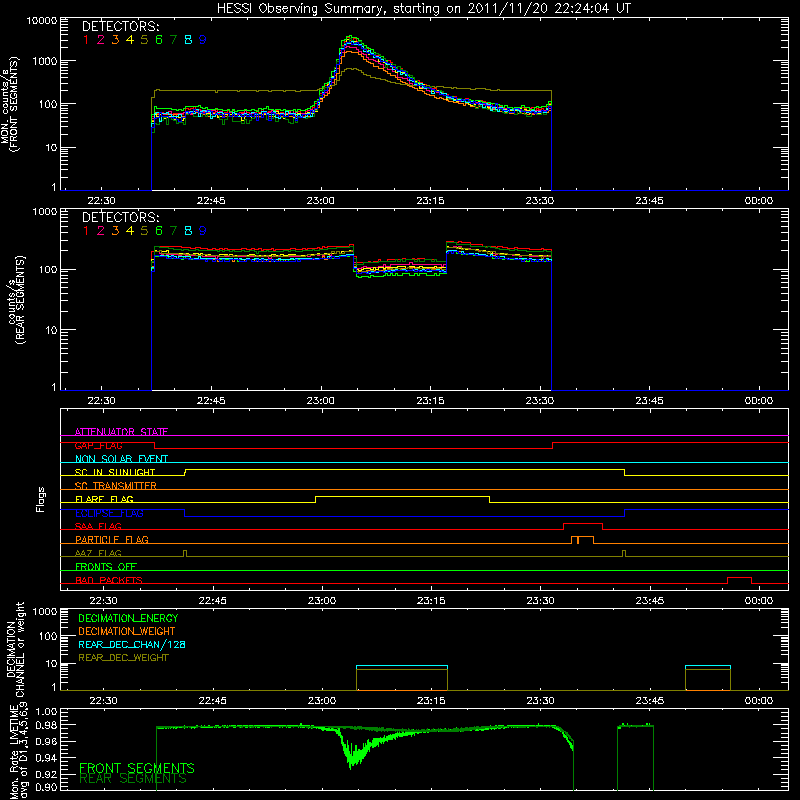
Task: Click the ATTENUATOR_STATE flag label
Action: point(121,432)
